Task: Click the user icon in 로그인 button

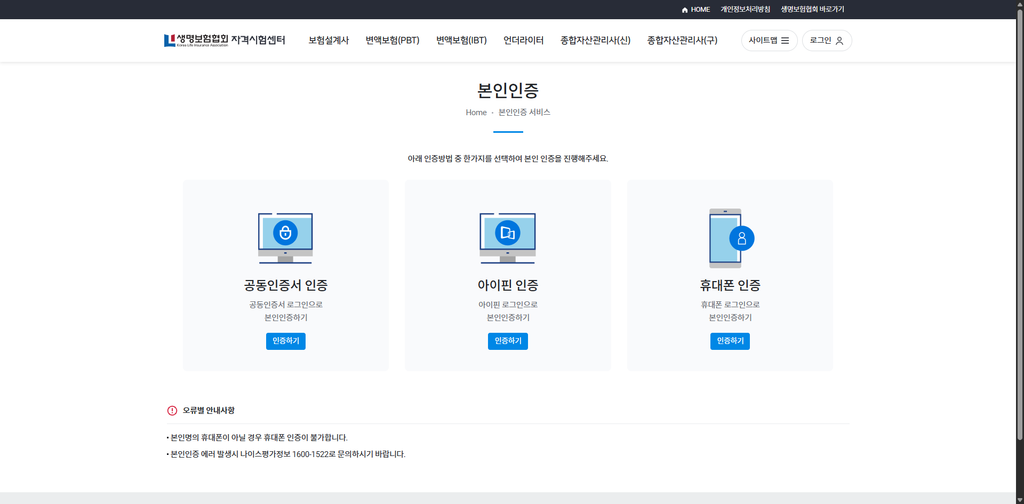Action: [x=840, y=40]
